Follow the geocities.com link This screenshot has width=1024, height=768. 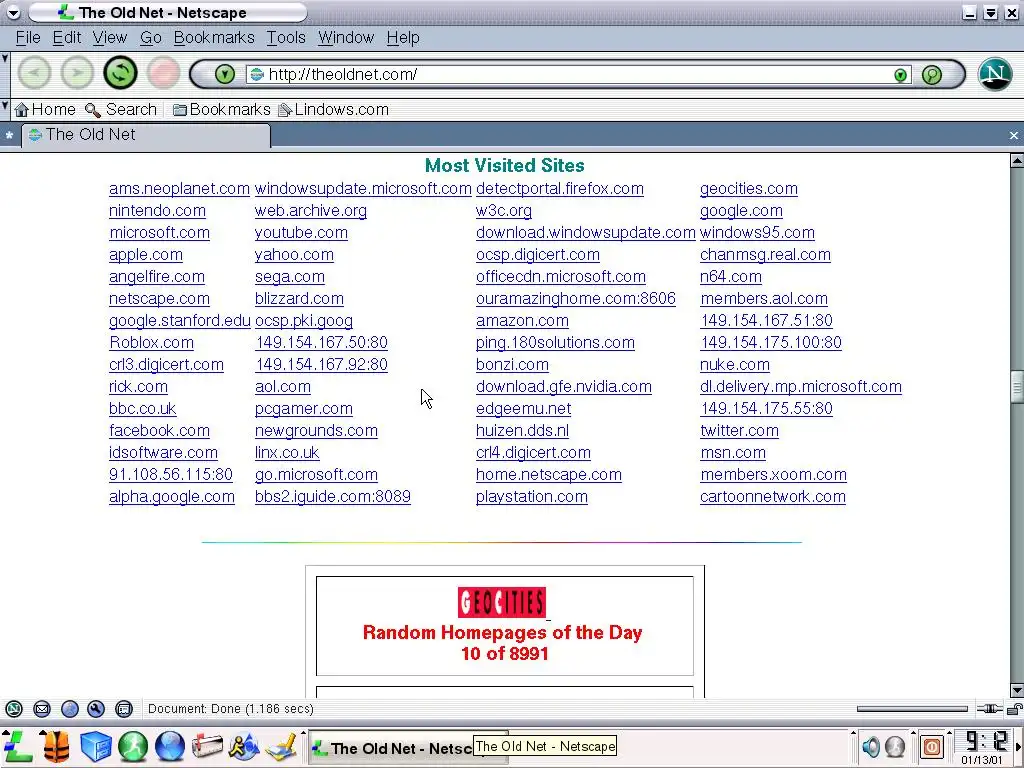click(x=748, y=189)
